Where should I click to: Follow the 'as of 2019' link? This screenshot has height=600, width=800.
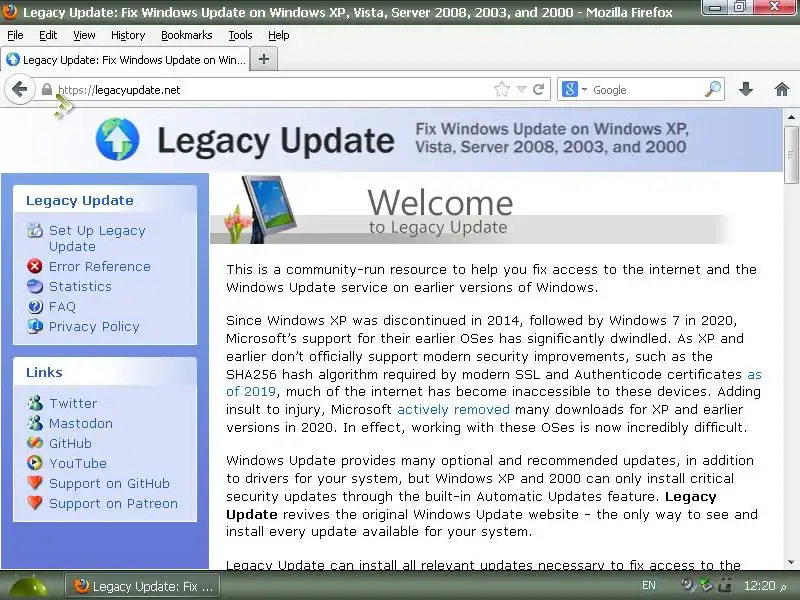(251, 392)
